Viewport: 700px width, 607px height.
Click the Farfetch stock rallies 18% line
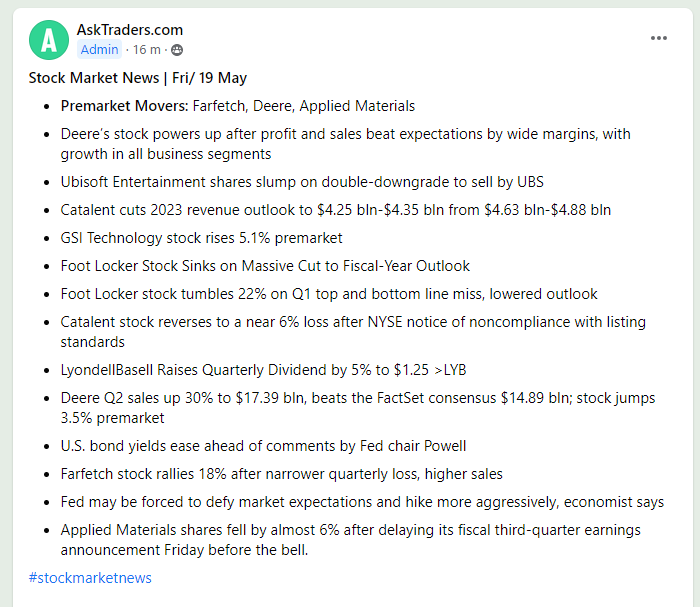pyautogui.click(x=281, y=474)
